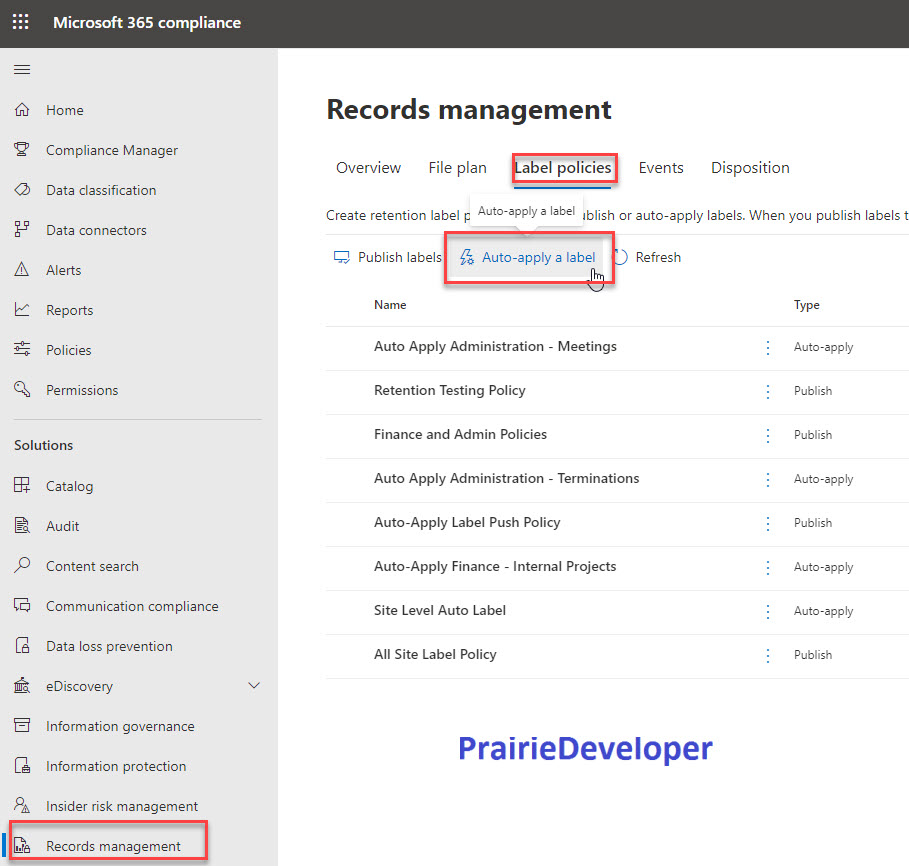Click the Insider risk management icon
This screenshot has height=866, width=909.
coord(22,805)
